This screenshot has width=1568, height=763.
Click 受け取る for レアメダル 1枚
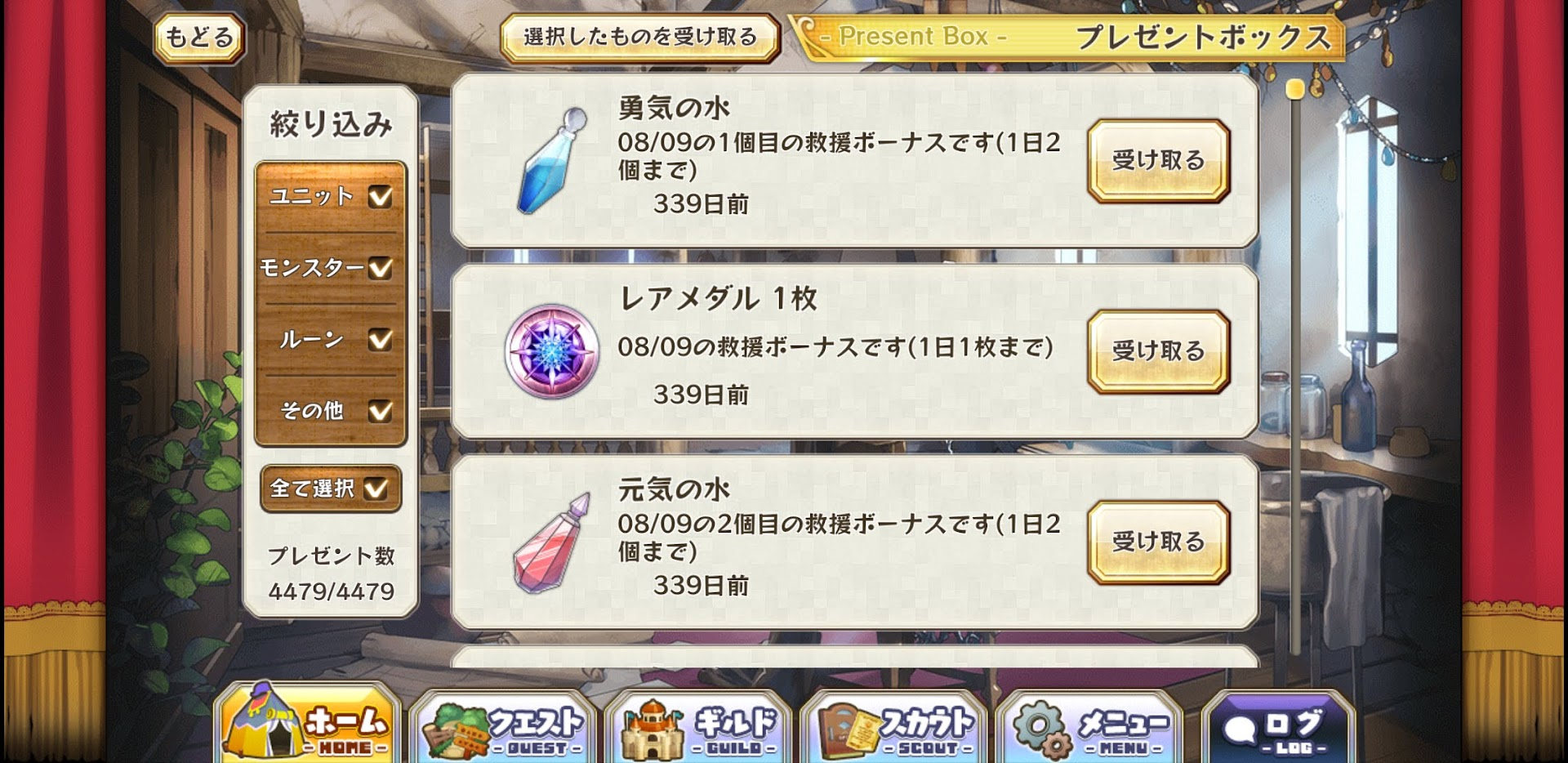pyautogui.click(x=1158, y=351)
